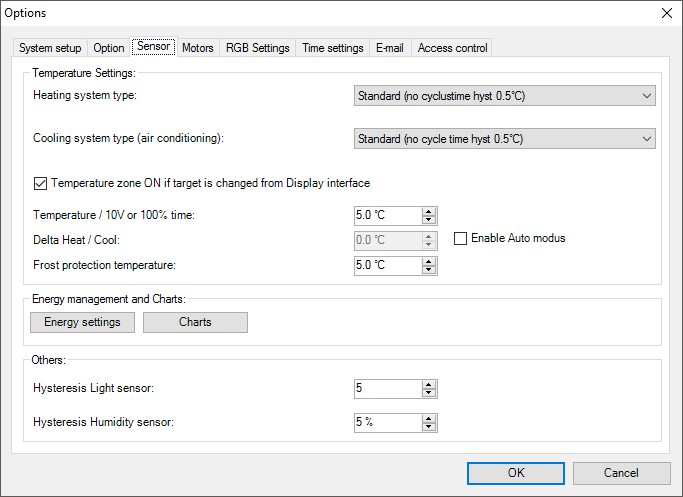Enable the Auto modus checkbox
The width and height of the screenshot is (683, 497).
(461, 238)
